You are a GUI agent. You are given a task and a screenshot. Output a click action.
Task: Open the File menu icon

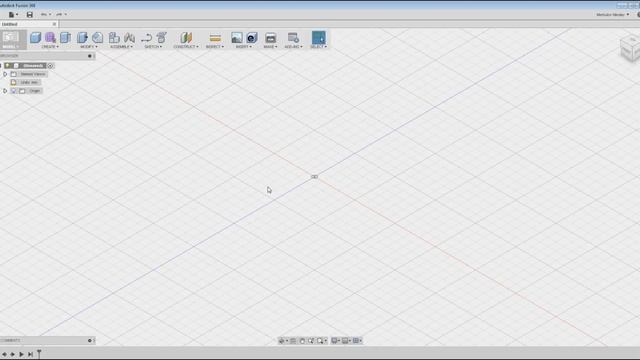(11, 15)
